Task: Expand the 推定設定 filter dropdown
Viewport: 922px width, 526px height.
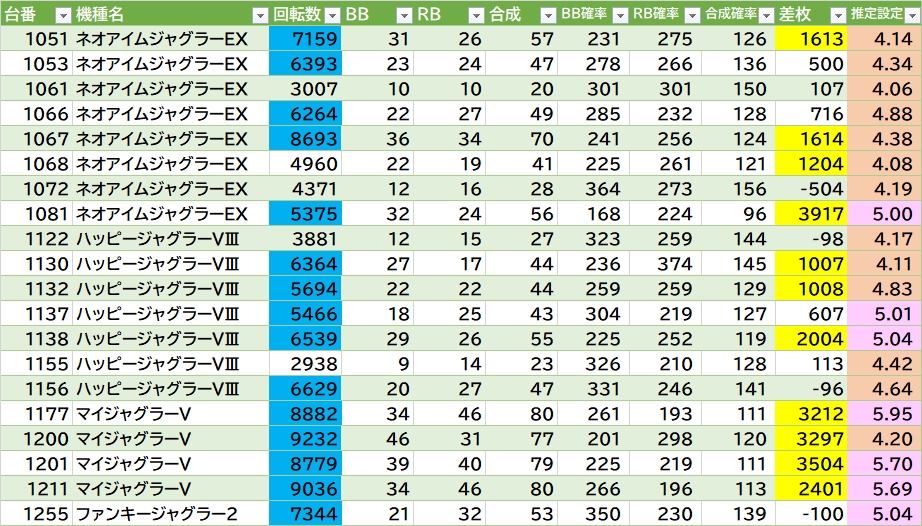Action: [x=909, y=15]
